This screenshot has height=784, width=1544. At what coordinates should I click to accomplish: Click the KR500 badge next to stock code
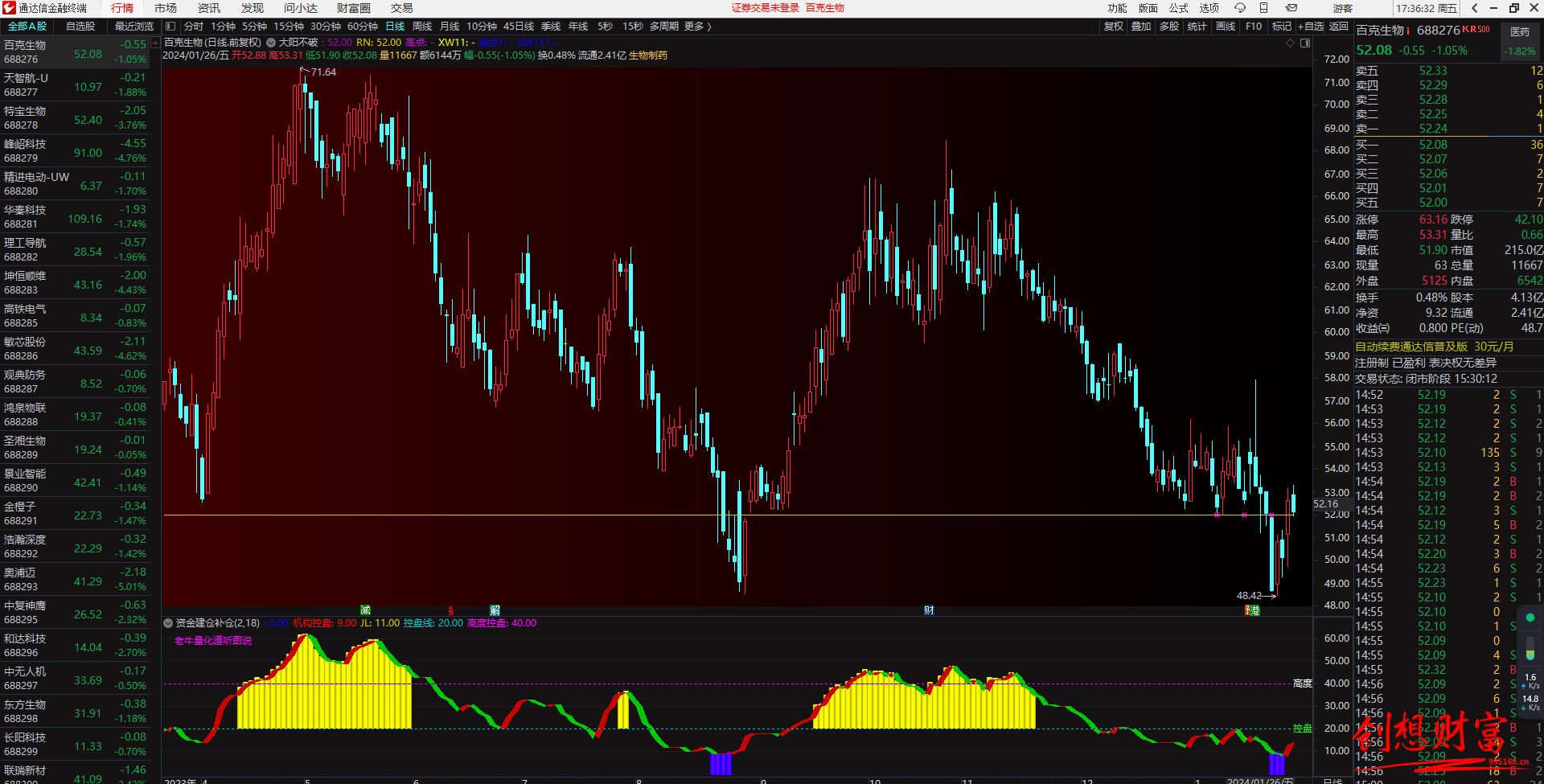click(1476, 29)
